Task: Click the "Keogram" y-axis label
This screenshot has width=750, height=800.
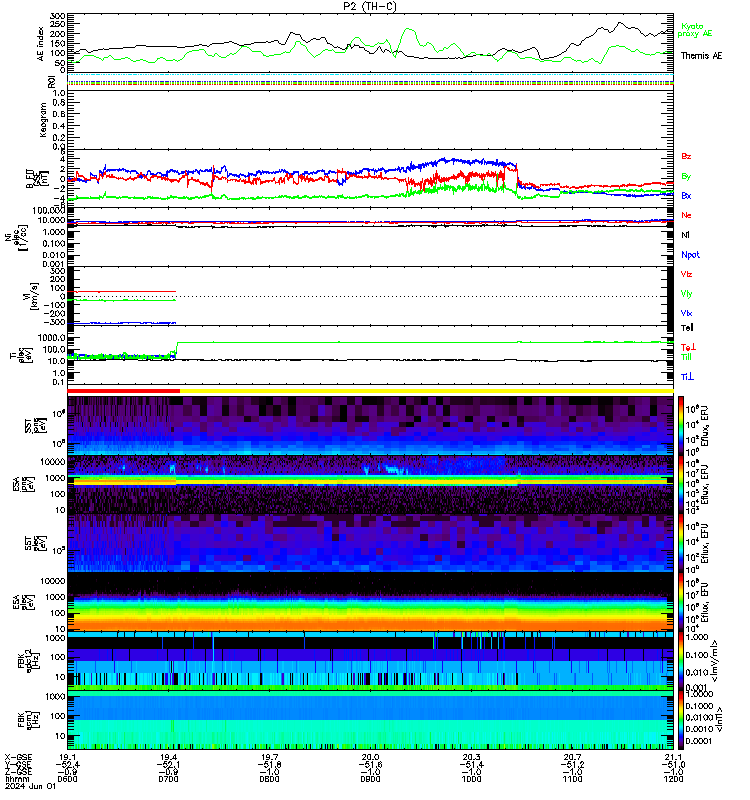Action: [43, 120]
